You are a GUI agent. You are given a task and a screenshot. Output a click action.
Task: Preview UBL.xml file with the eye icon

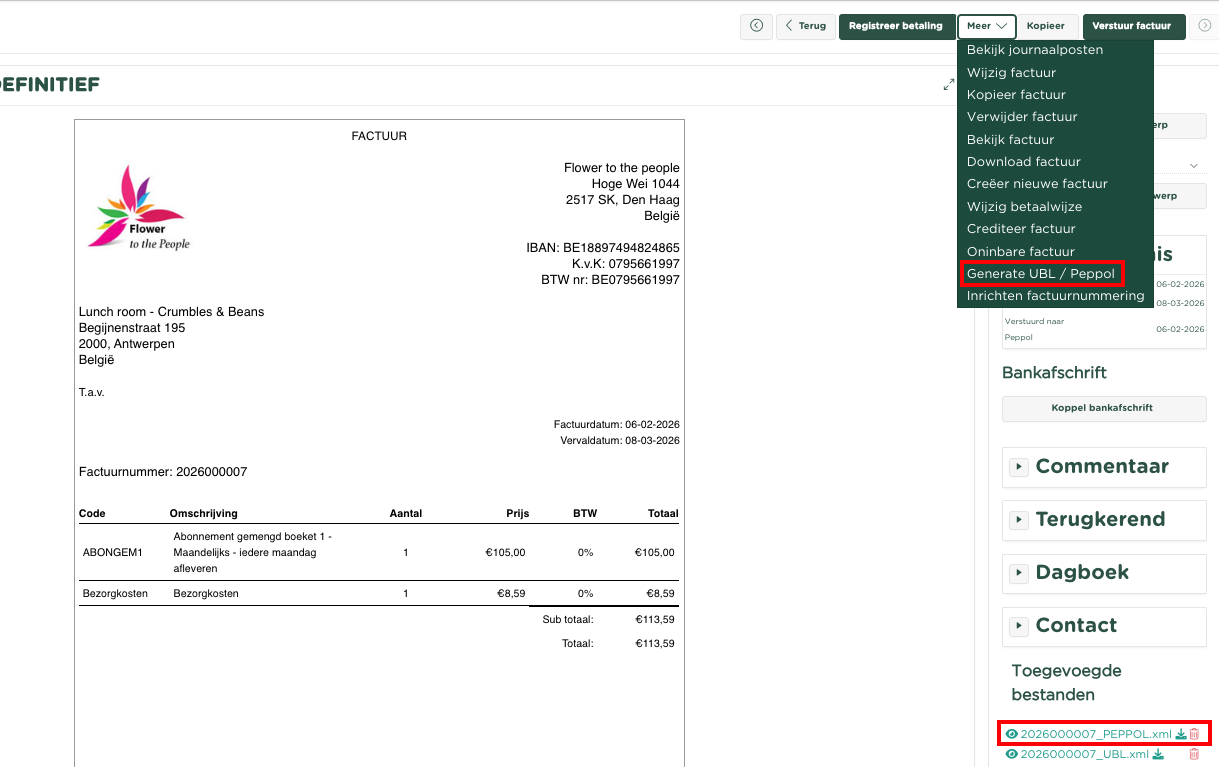(x=1011, y=755)
